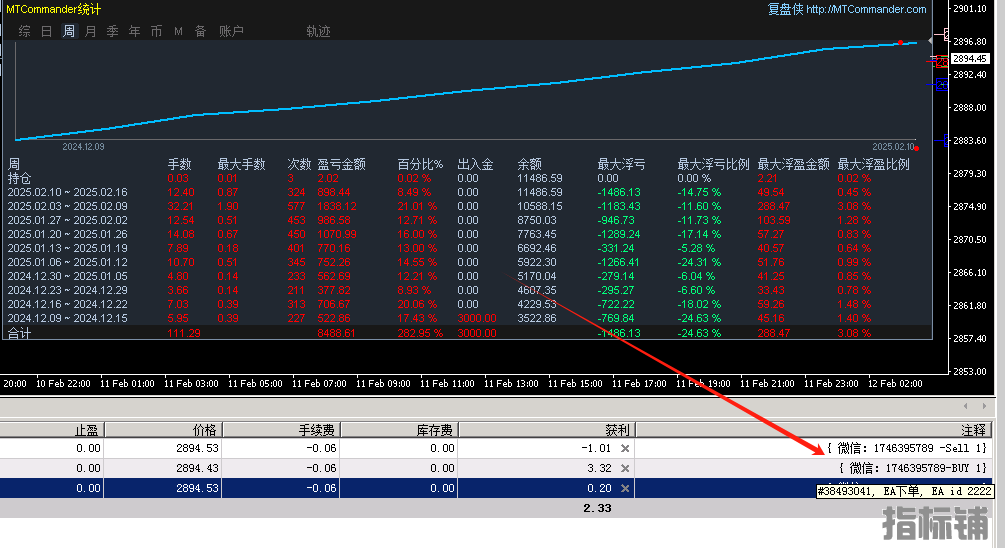Switch to the 日 daily tab
The width and height of the screenshot is (1005, 548).
pyautogui.click(x=46, y=31)
